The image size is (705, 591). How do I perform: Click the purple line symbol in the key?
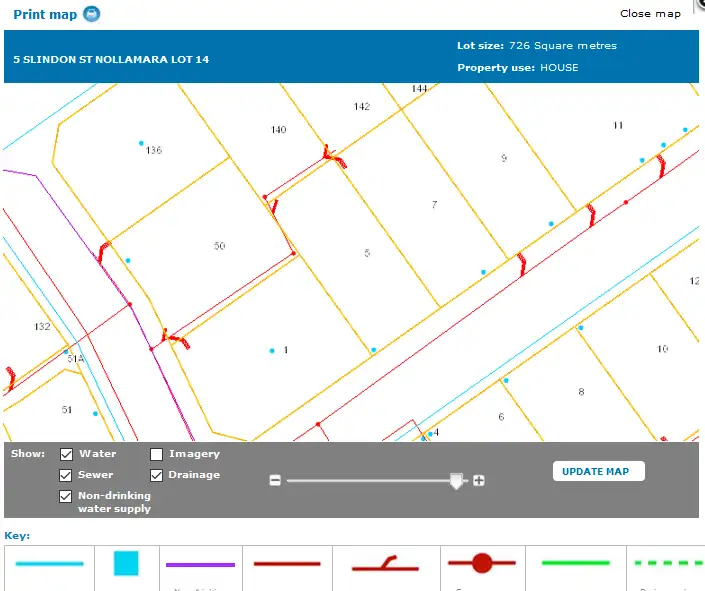tap(200, 564)
